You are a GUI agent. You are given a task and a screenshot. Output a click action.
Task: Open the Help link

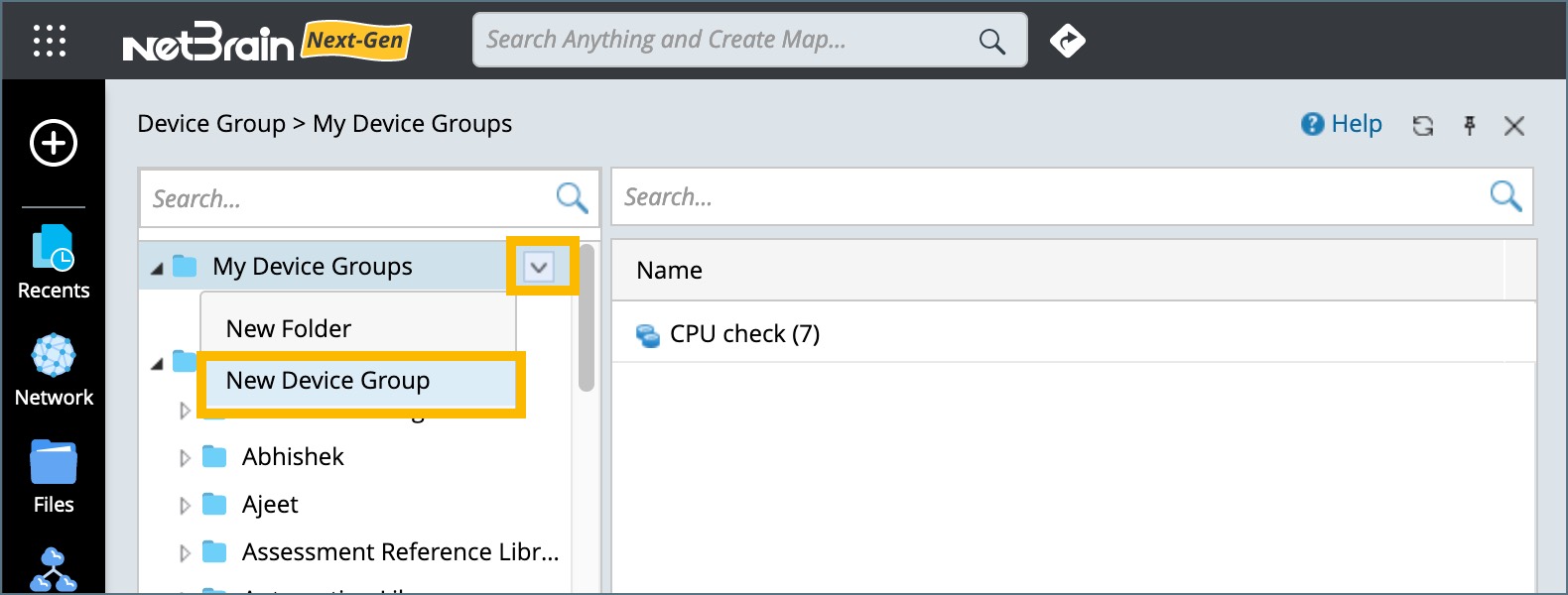(1342, 124)
